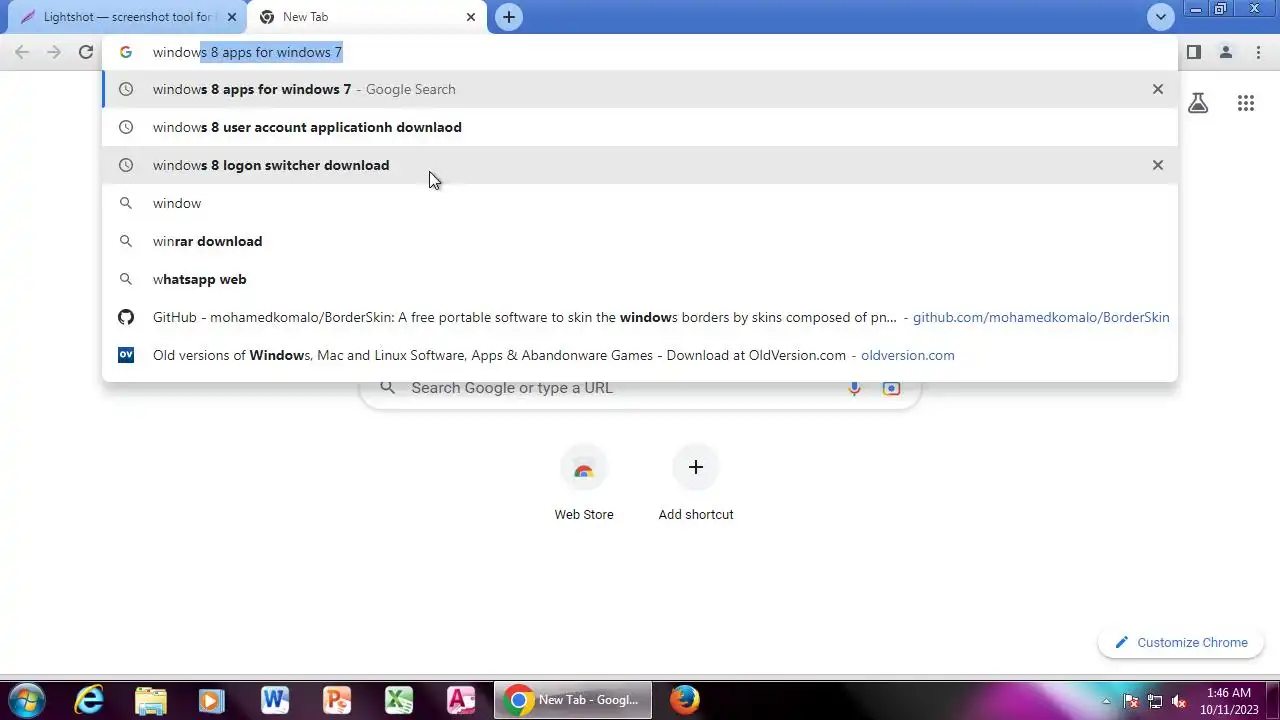Click Customize Chrome button
This screenshot has width=1280, height=720.
[1181, 643]
